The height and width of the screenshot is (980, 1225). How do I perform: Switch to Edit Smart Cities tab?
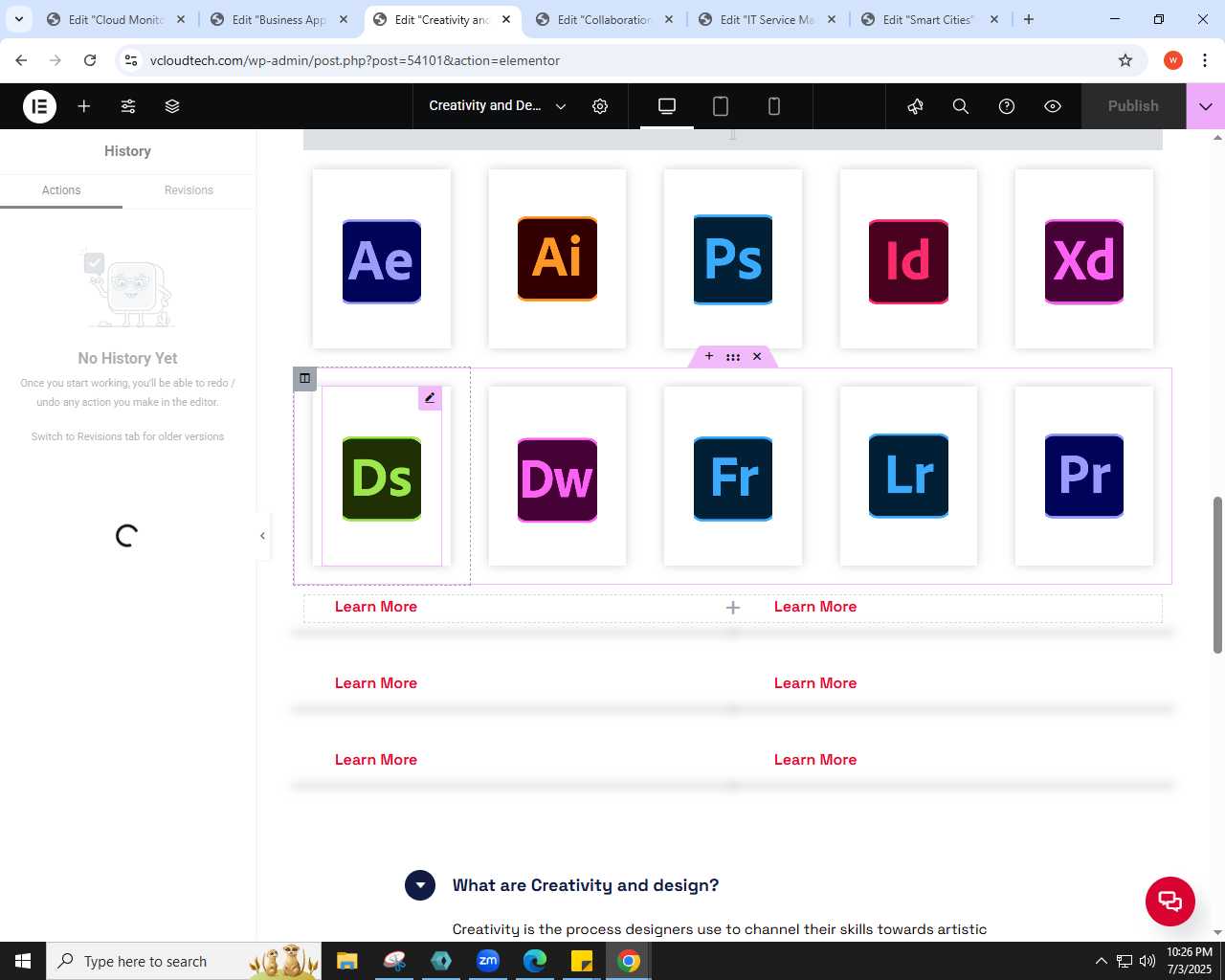(929, 19)
